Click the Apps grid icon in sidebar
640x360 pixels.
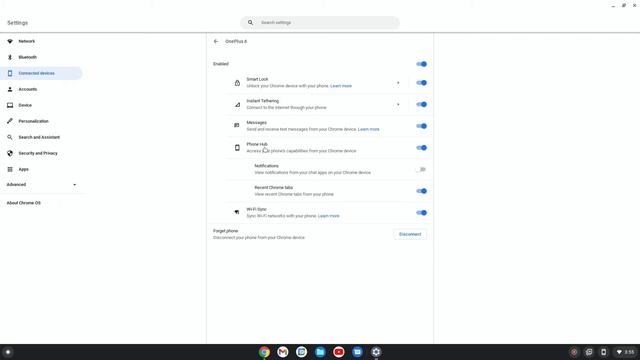click(x=10, y=169)
